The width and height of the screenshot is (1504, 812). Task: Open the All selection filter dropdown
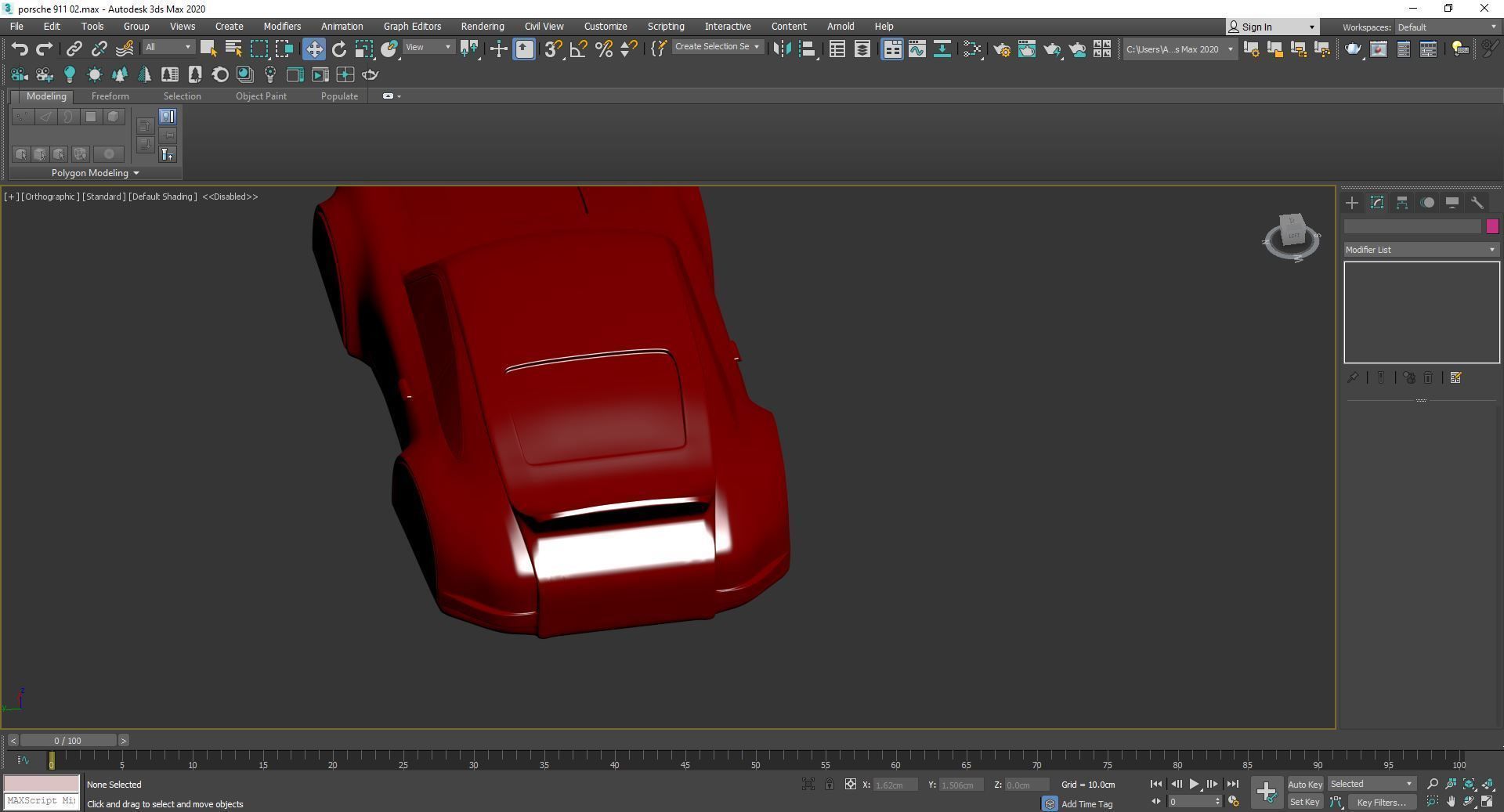click(168, 47)
